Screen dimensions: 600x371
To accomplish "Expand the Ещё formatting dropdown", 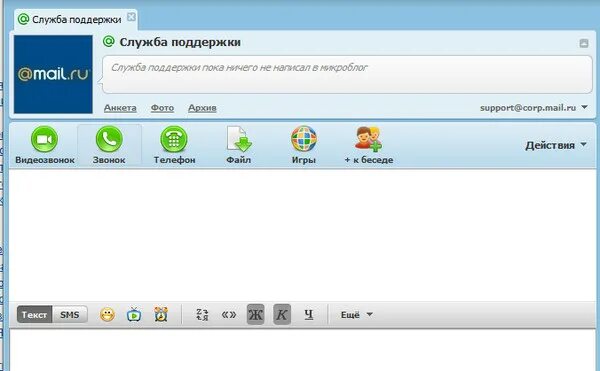I will pos(356,315).
